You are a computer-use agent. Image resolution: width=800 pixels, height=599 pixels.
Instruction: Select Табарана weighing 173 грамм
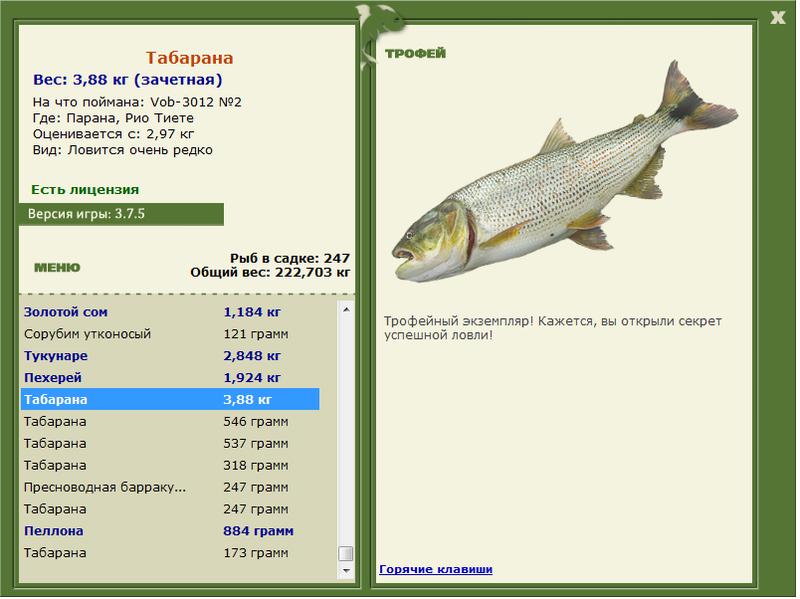click(x=170, y=553)
